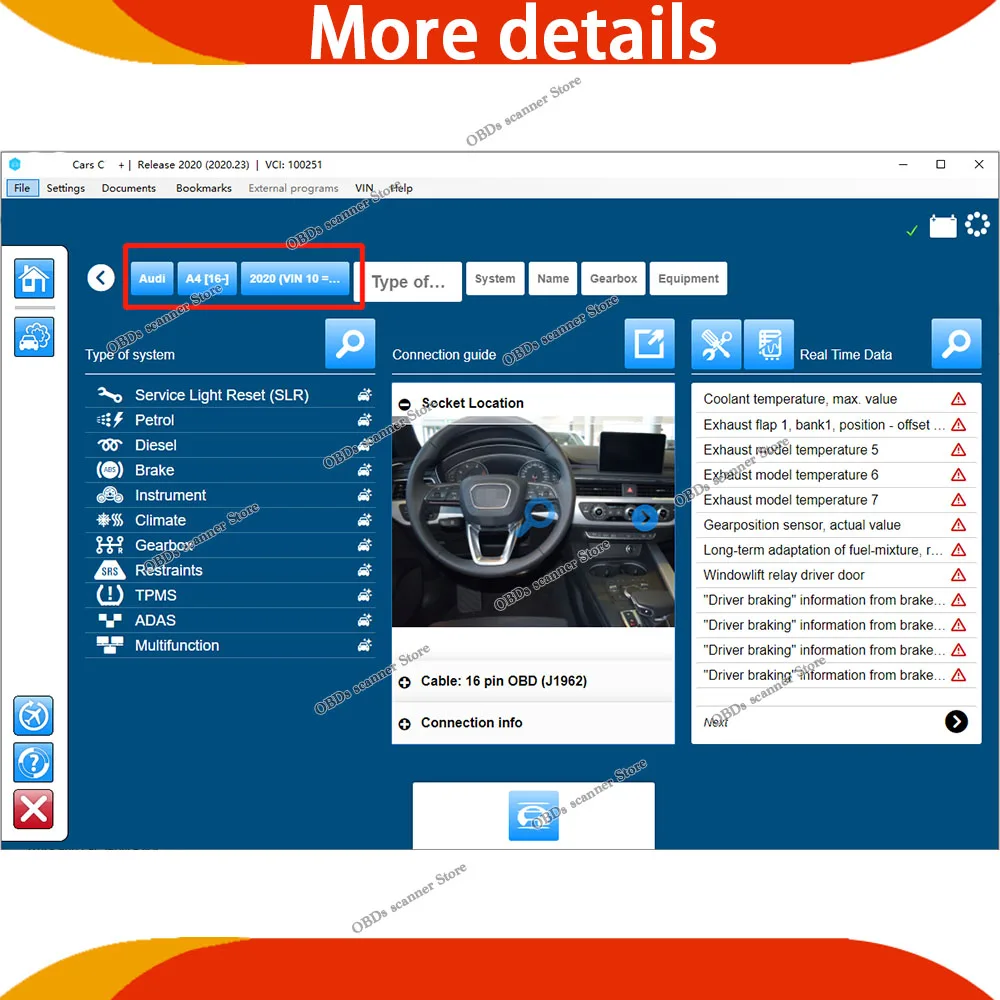
Task: Click the socket location car interior photo
Action: coord(533,521)
